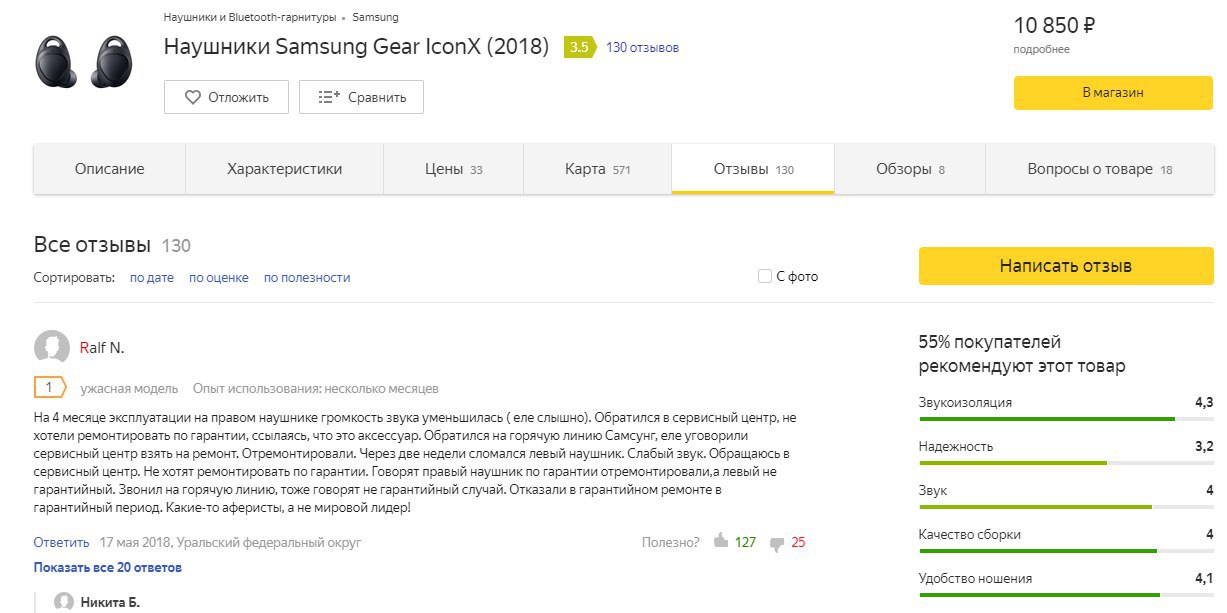Screen dimensions: 1227x613
Task: Click the Сравнить compare button
Action: [361, 97]
